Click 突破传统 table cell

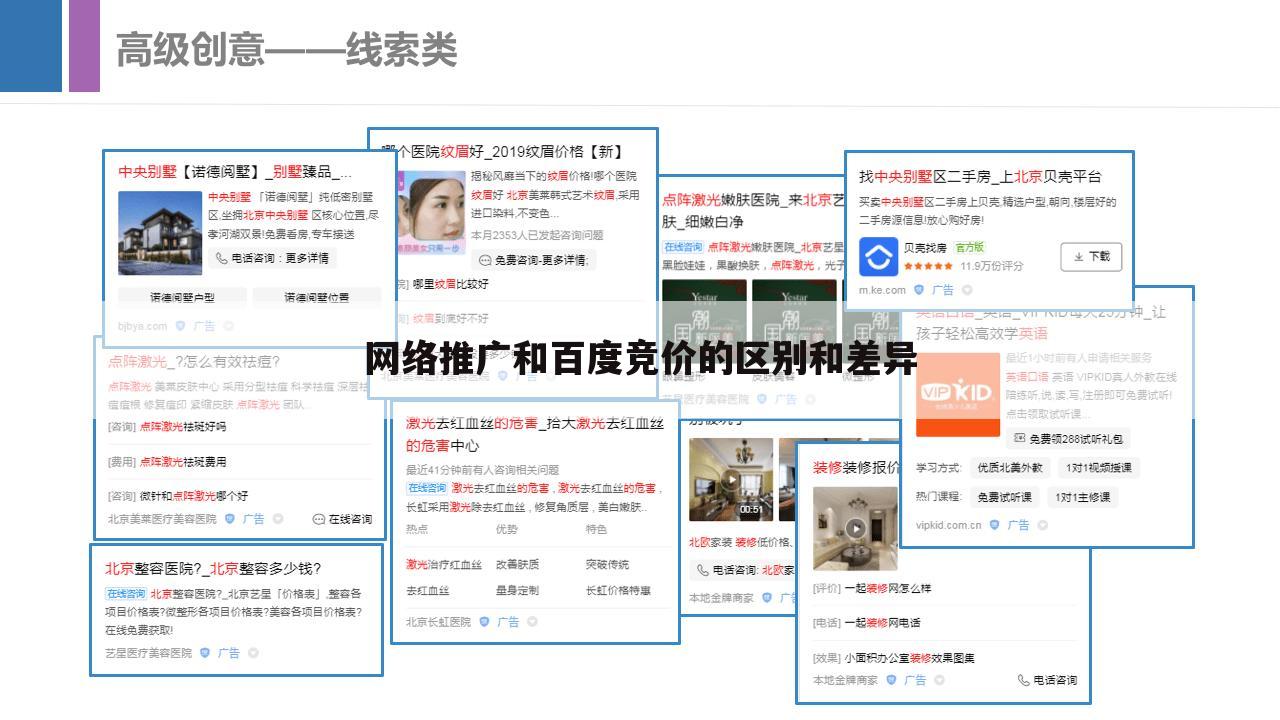(607, 564)
